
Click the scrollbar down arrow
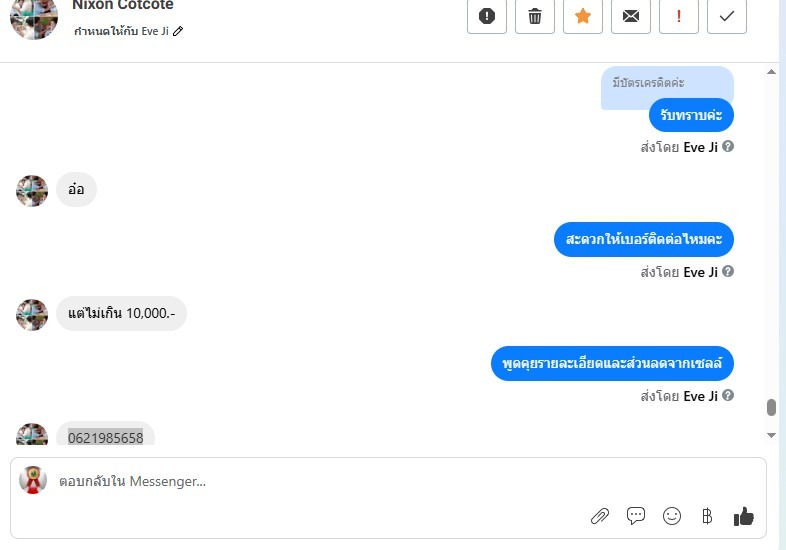tap(771, 435)
